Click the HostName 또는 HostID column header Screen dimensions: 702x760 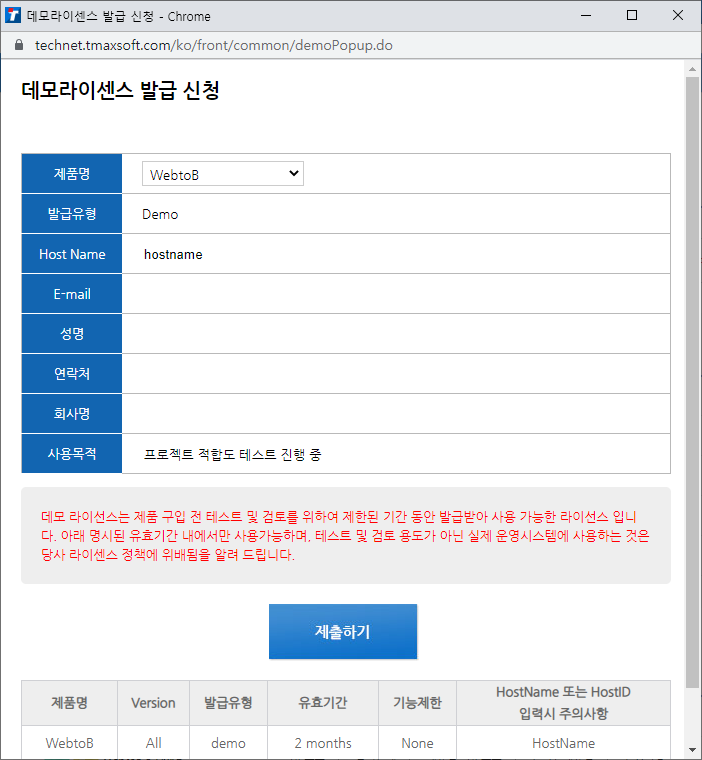(563, 703)
